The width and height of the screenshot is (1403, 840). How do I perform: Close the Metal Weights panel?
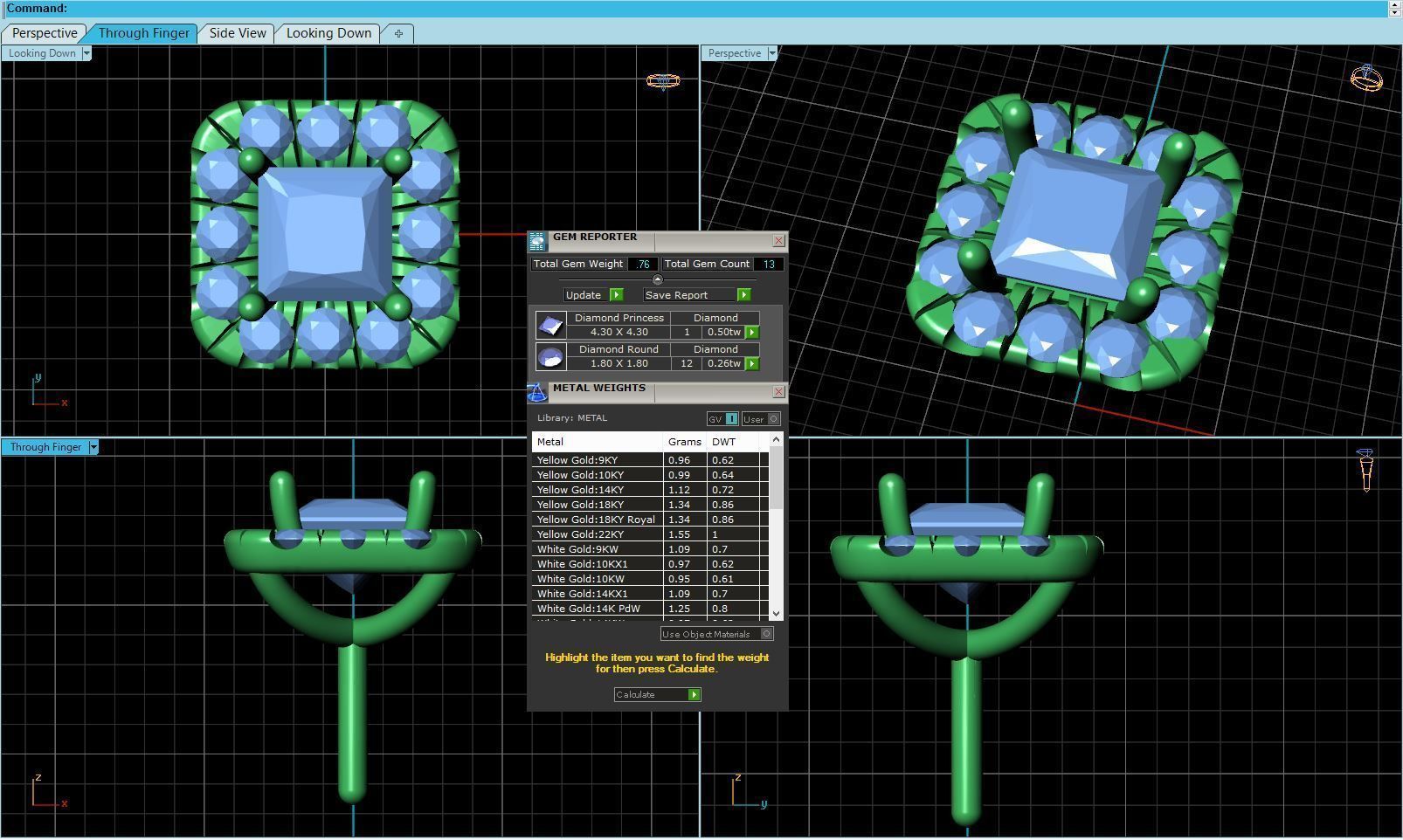pyautogui.click(x=778, y=392)
